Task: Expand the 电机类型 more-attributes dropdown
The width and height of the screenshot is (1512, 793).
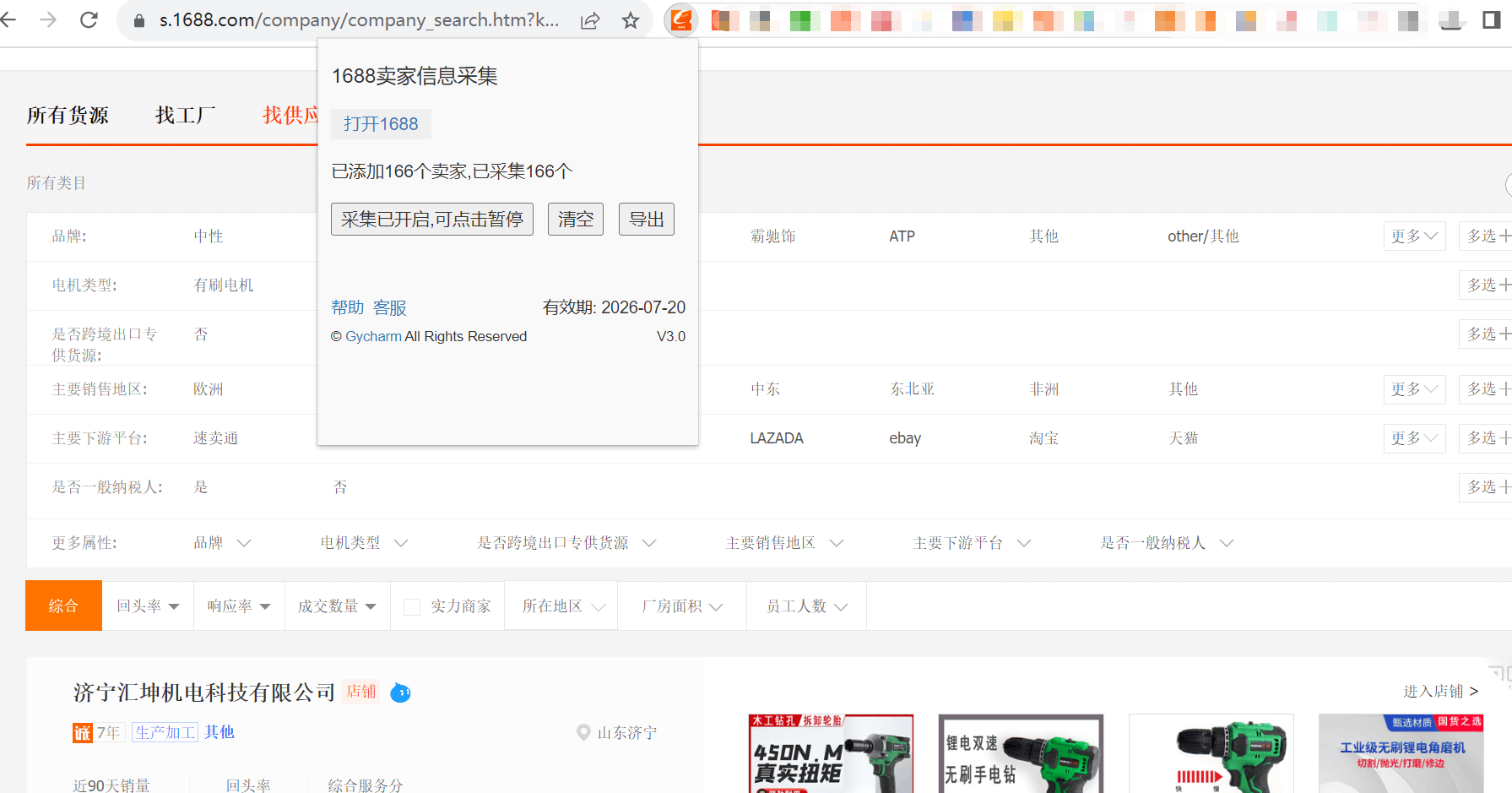Action: (364, 543)
